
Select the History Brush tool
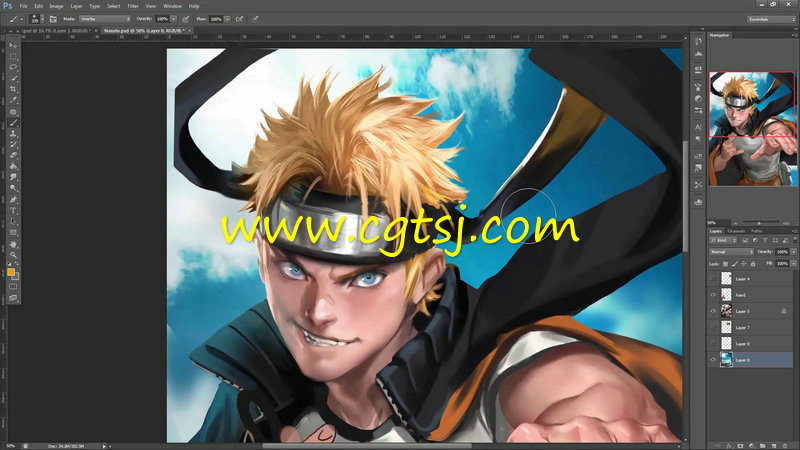tap(13, 144)
